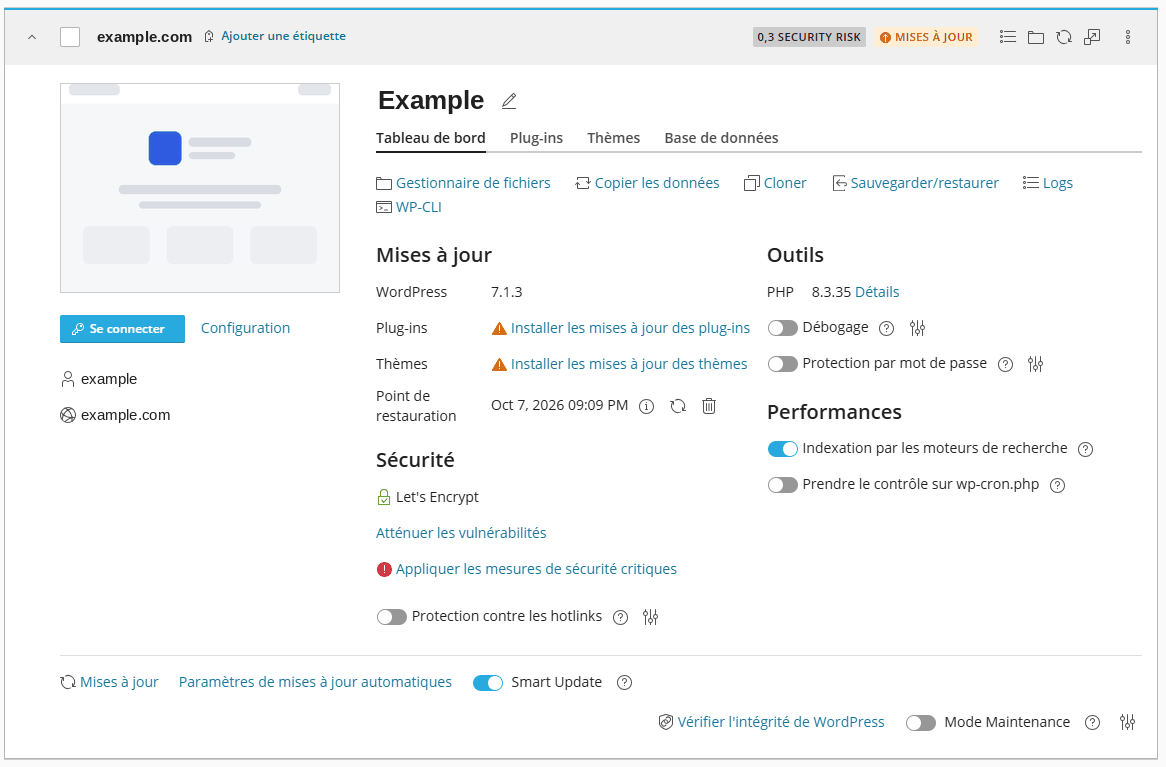Click the refresh icon in card header

pyautogui.click(x=1064, y=36)
